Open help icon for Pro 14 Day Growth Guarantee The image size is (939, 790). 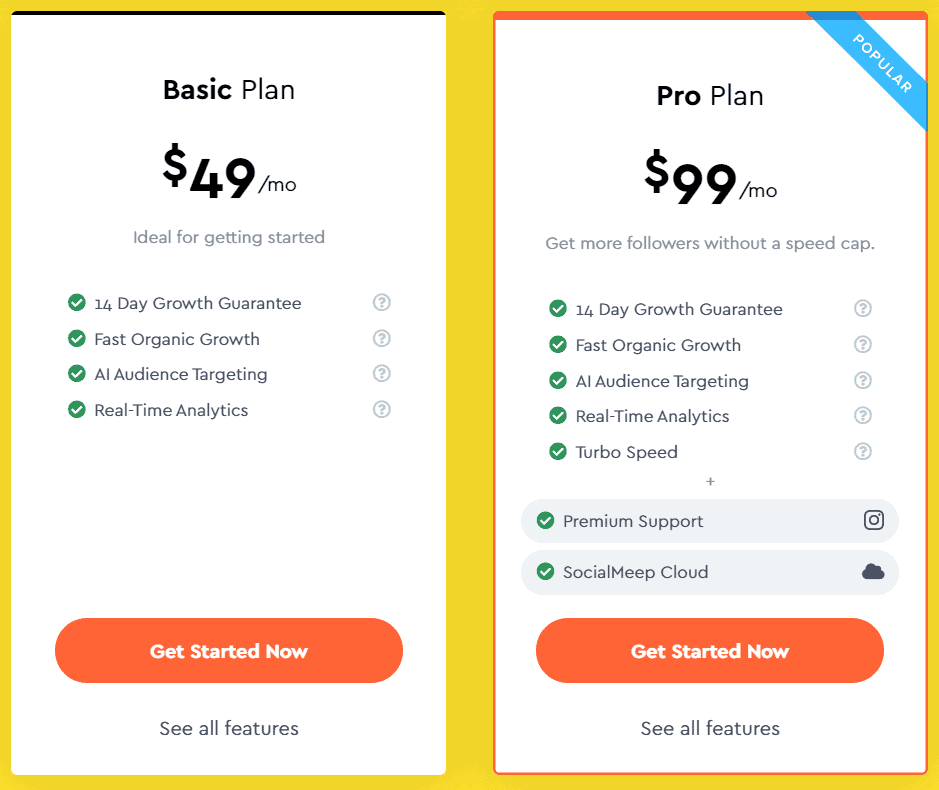pos(862,308)
